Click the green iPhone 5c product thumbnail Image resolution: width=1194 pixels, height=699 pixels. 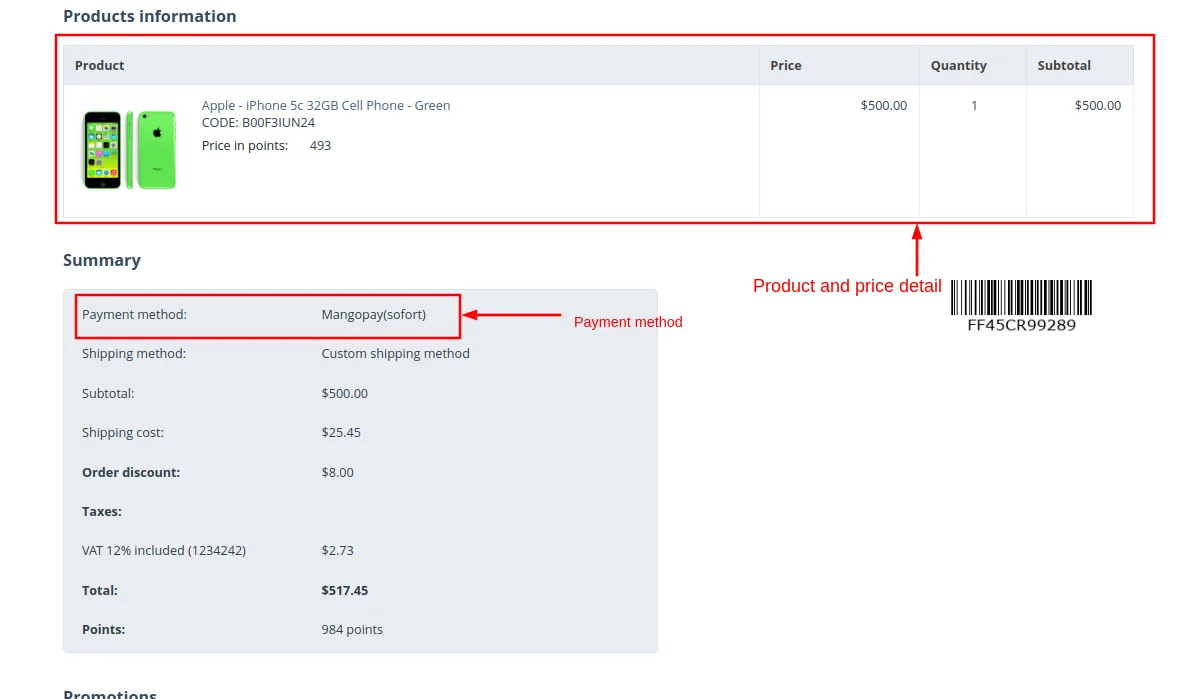point(129,150)
